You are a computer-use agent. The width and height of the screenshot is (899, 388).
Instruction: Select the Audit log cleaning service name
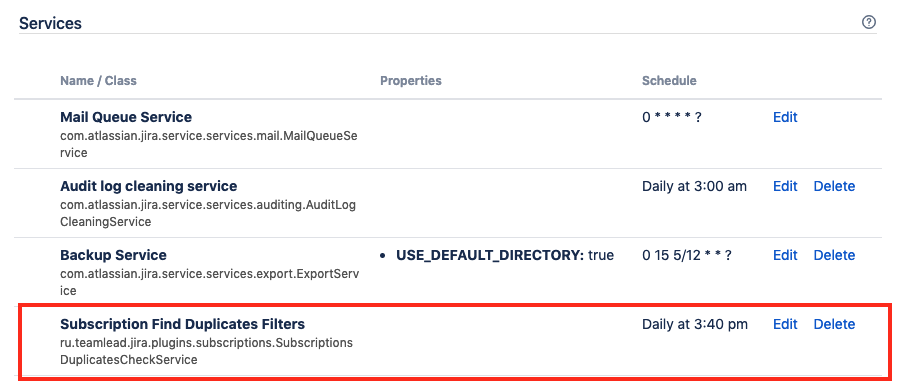coord(148,186)
